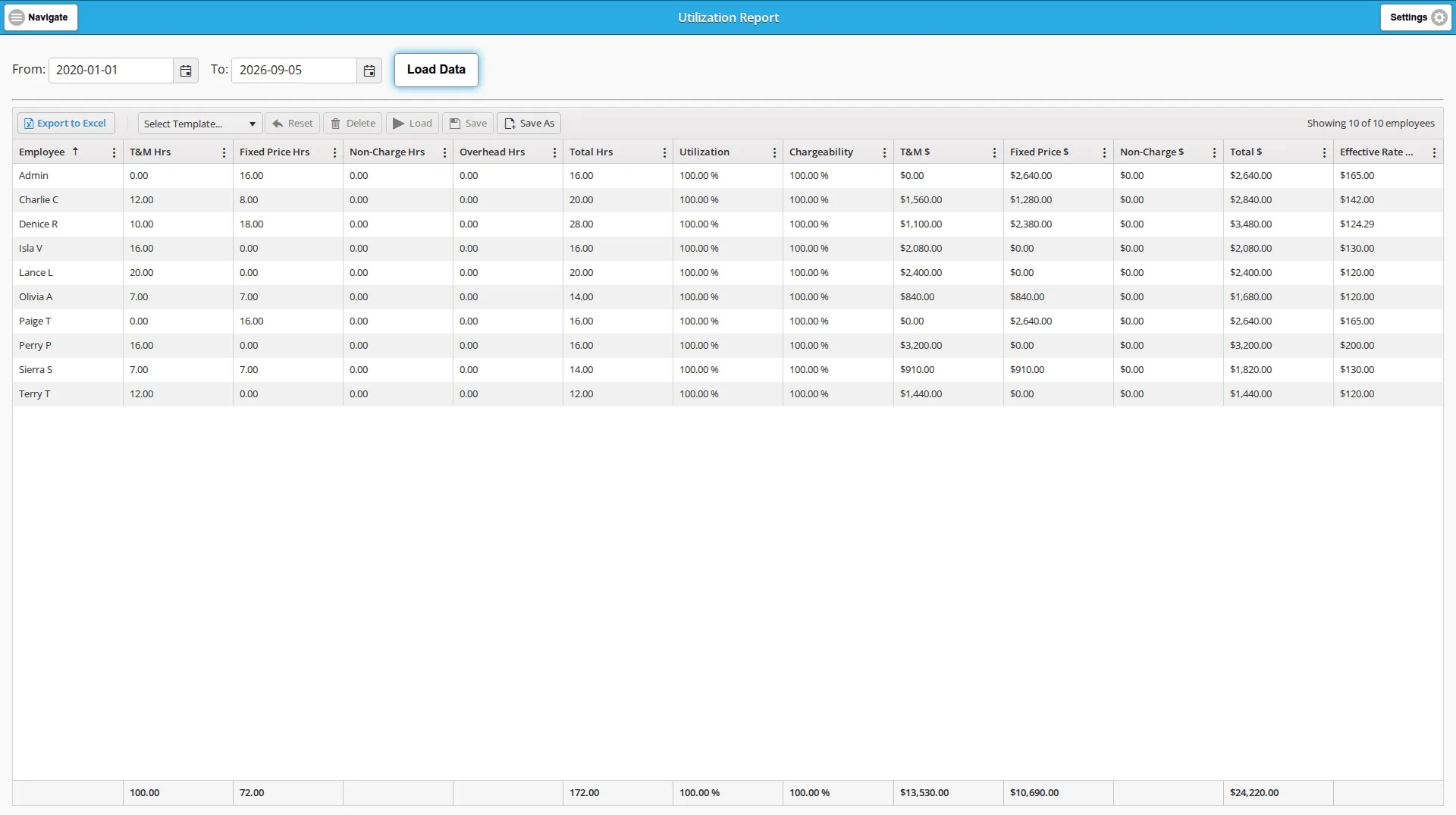The height and width of the screenshot is (815, 1456).
Task: Open Overhead Hrs column options menu
Action: [554, 152]
